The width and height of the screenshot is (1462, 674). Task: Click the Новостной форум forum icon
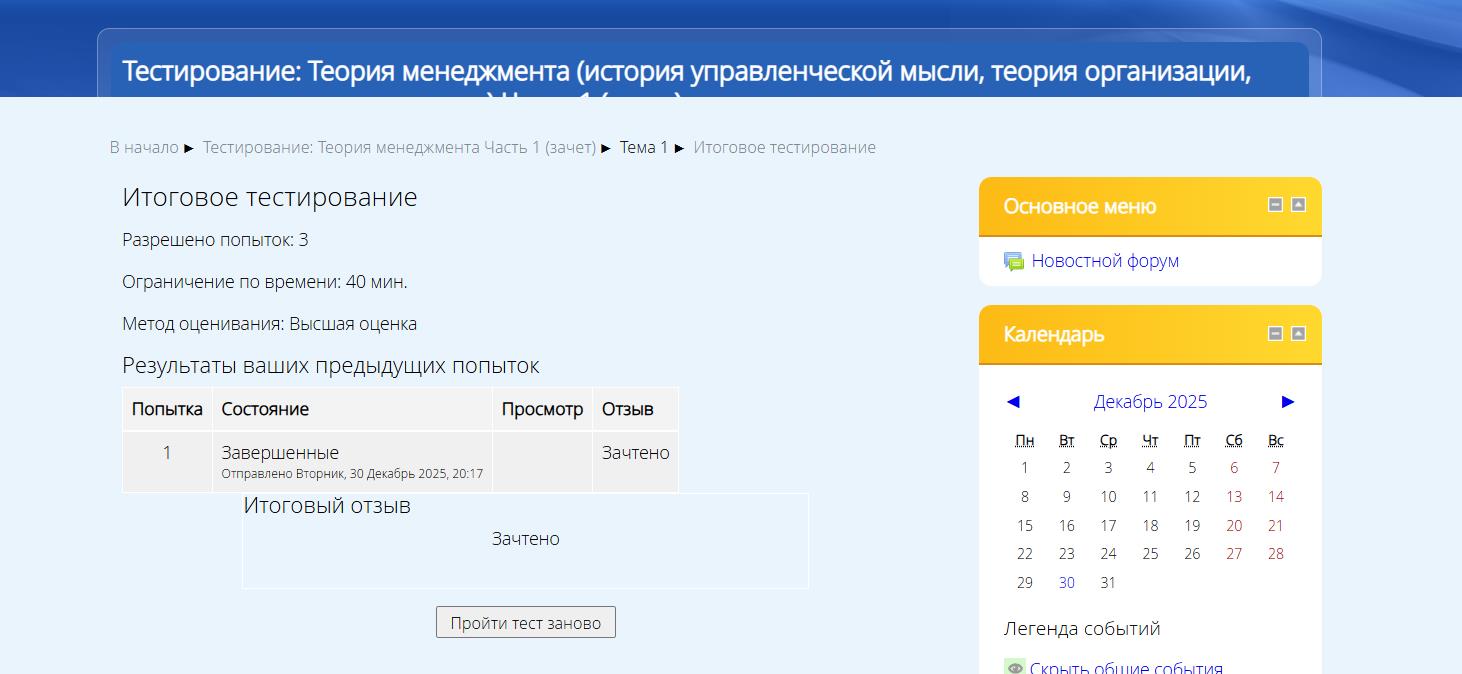click(1014, 262)
